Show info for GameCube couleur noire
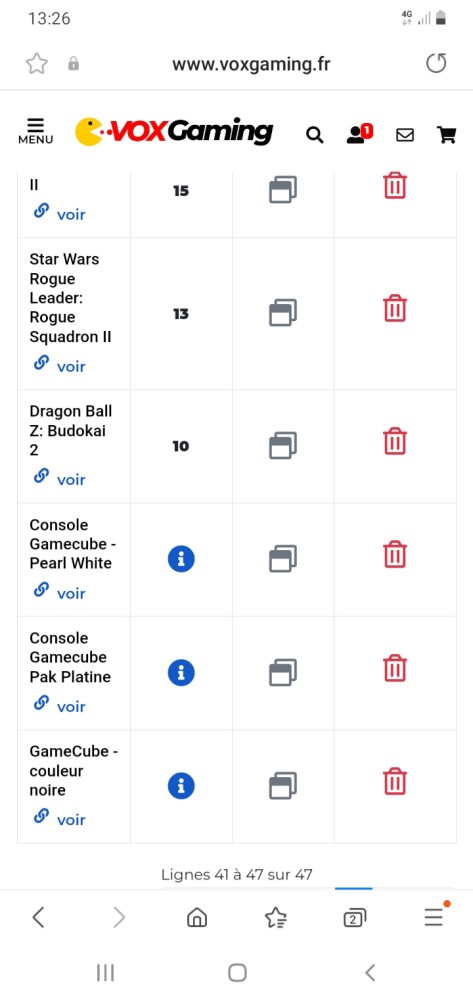This screenshot has height=1000, width=473. (181, 785)
